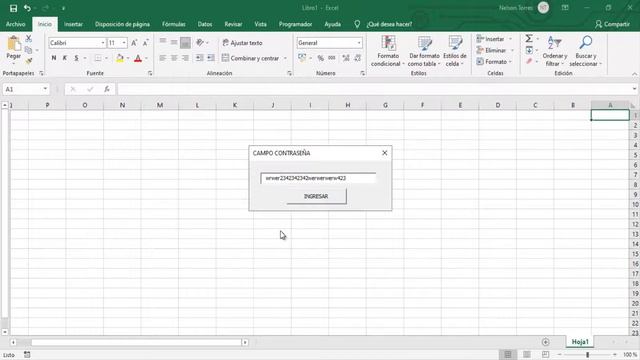The width and height of the screenshot is (640, 360).
Task: Open the font size dropdown
Action: pyautogui.click(x=124, y=43)
